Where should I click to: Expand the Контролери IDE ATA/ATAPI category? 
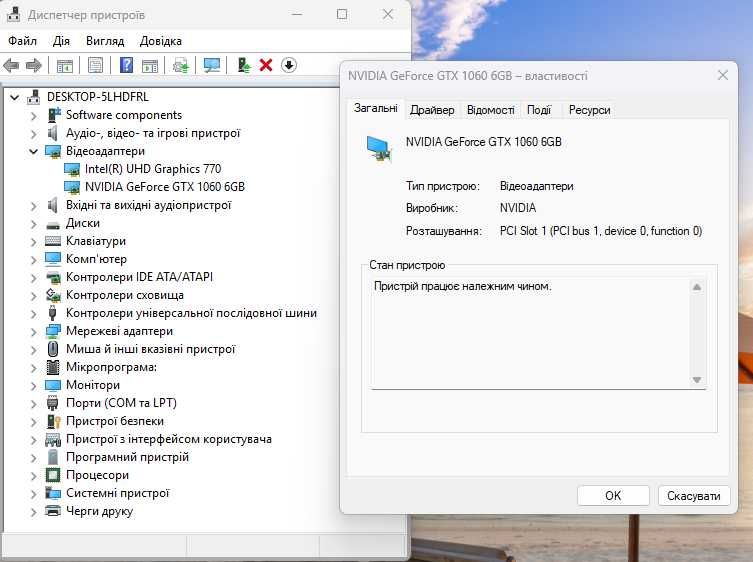[33, 278]
